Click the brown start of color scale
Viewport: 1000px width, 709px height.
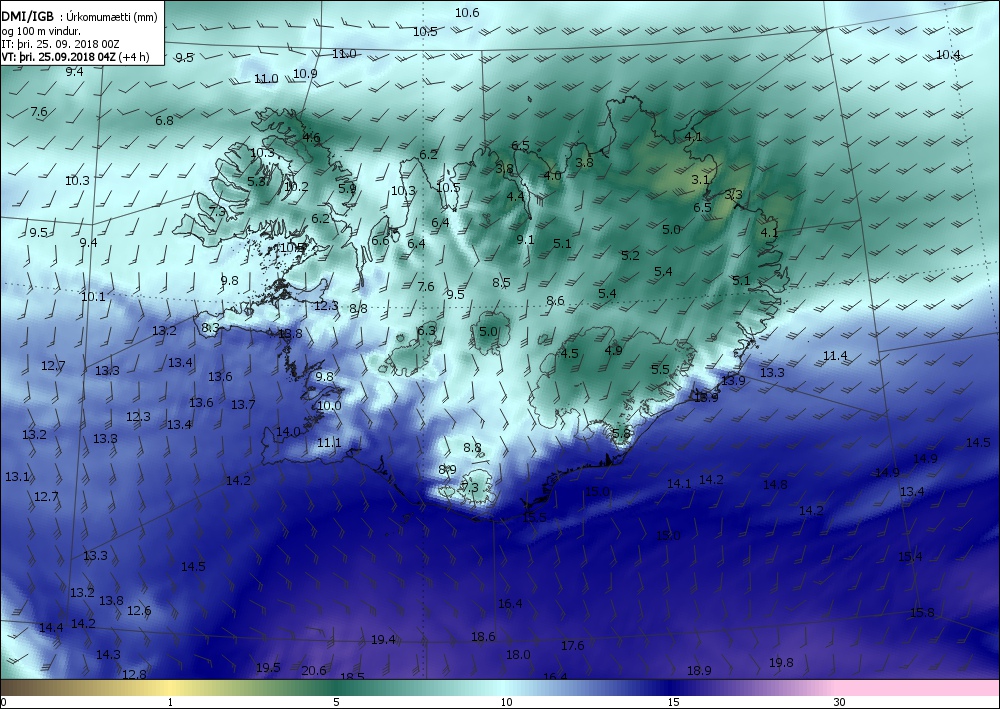pyautogui.click(x=26, y=688)
